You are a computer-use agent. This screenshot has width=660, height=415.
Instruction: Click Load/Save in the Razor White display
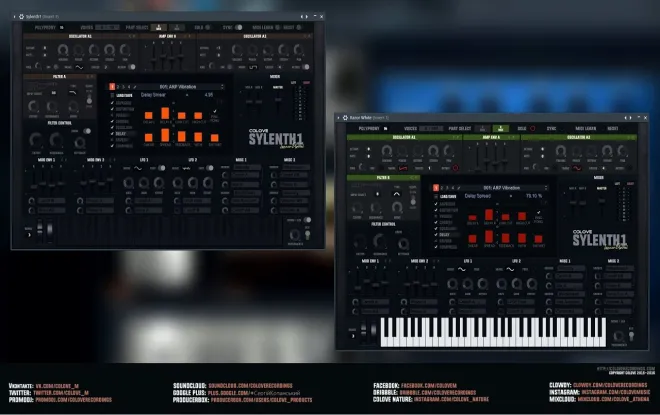(x=447, y=197)
